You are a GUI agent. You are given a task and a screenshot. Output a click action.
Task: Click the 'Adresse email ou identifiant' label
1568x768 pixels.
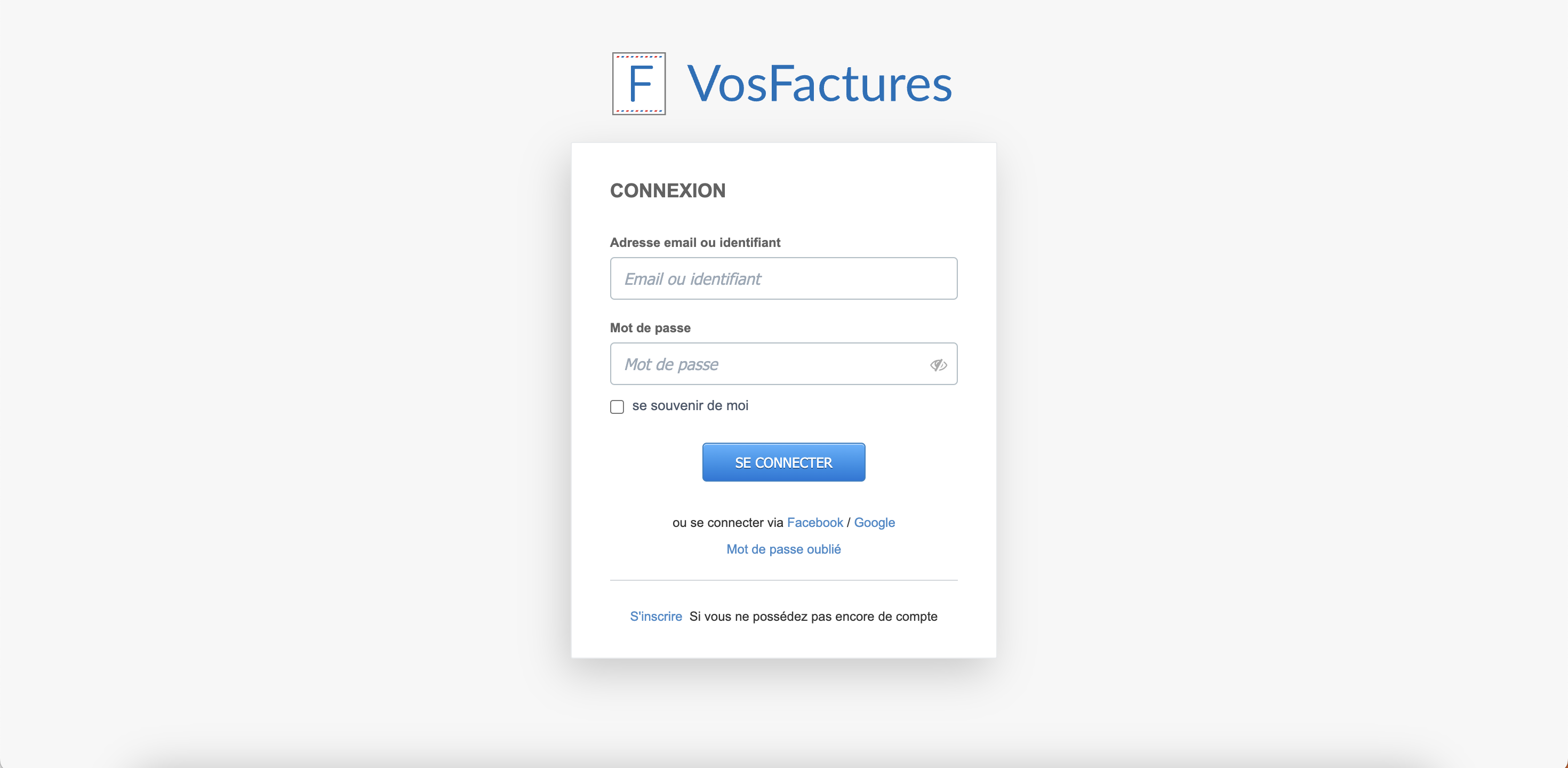[x=694, y=242]
